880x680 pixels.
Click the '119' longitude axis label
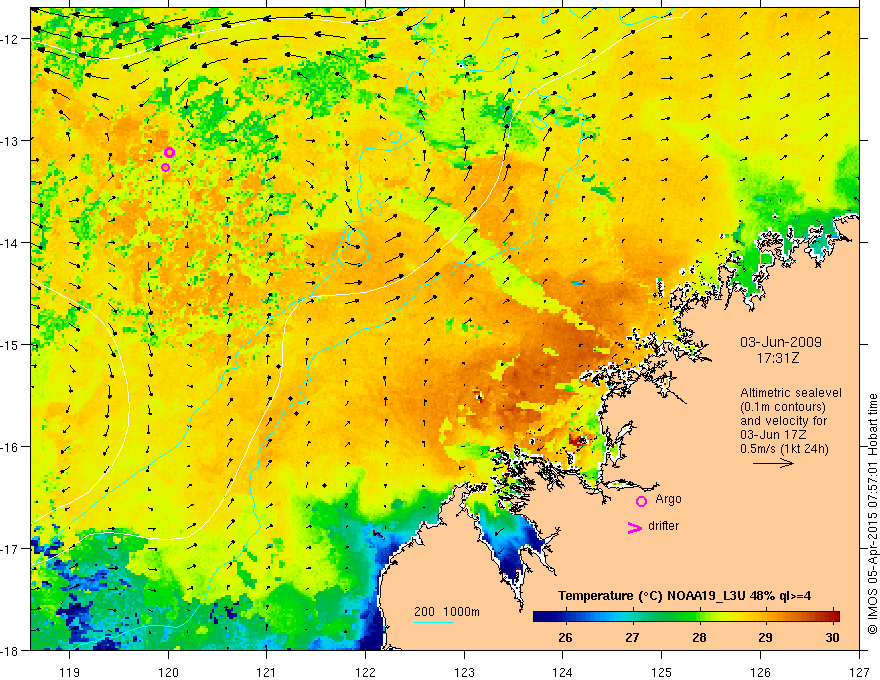pos(70,672)
